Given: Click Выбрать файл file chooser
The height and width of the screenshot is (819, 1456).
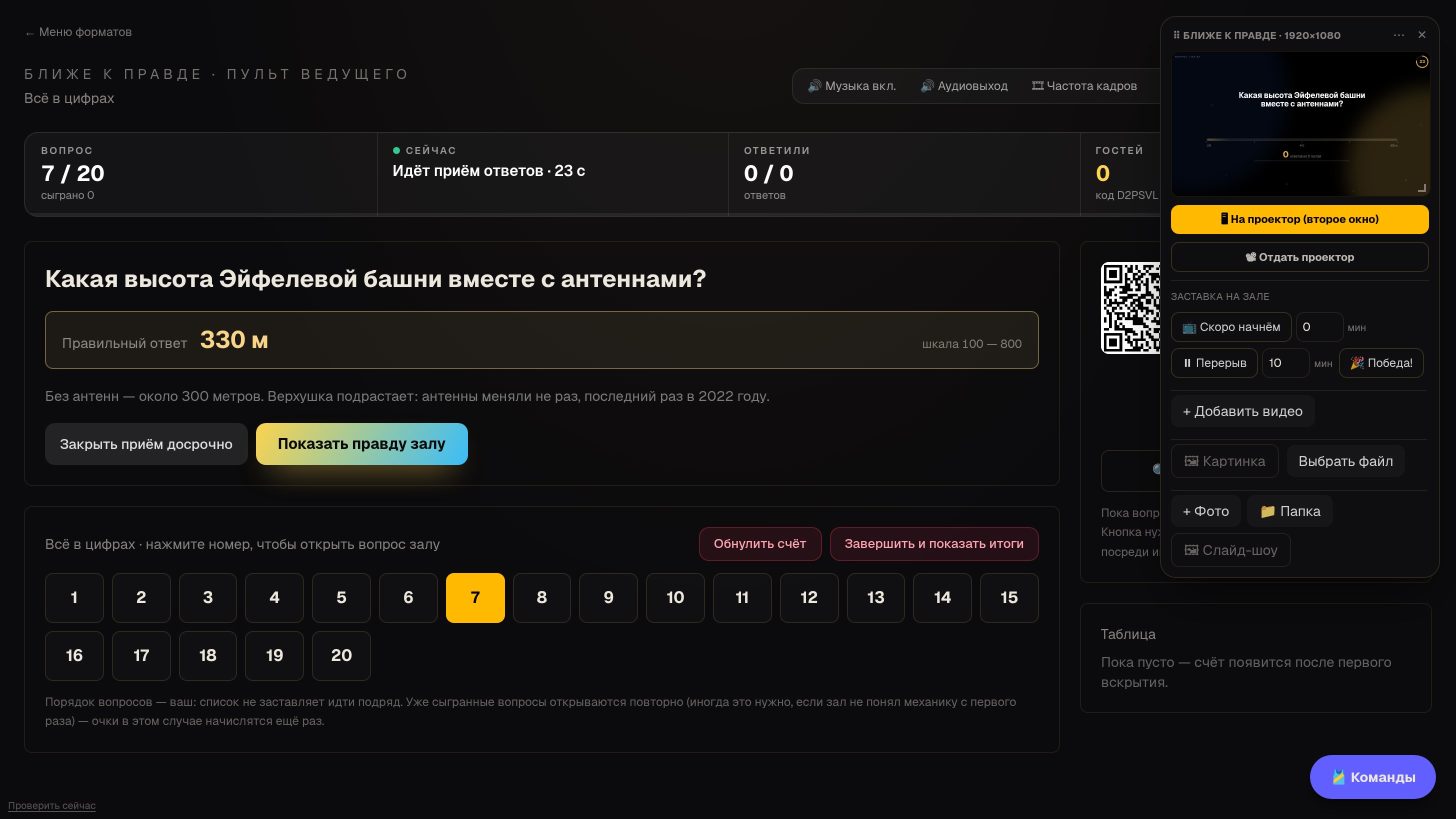Looking at the screenshot, I should pyautogui.click(x=1345, y=461).
